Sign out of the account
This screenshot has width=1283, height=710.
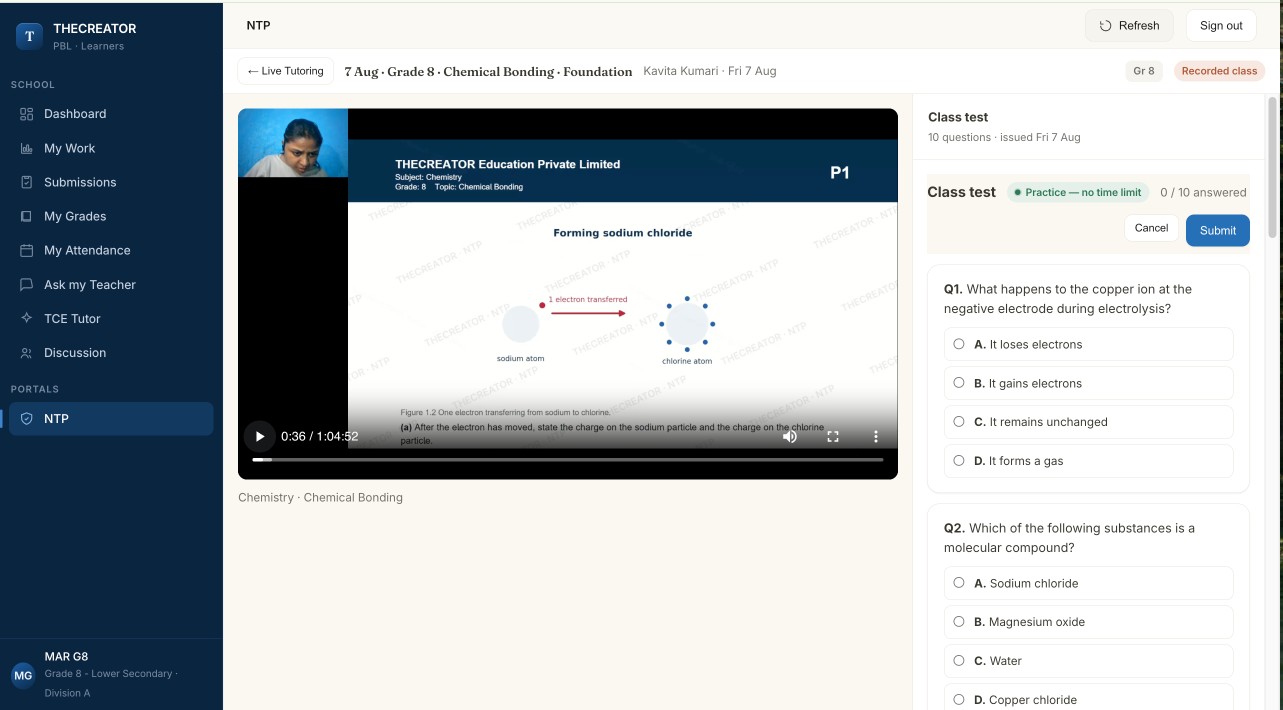[x=1221, y=26]
